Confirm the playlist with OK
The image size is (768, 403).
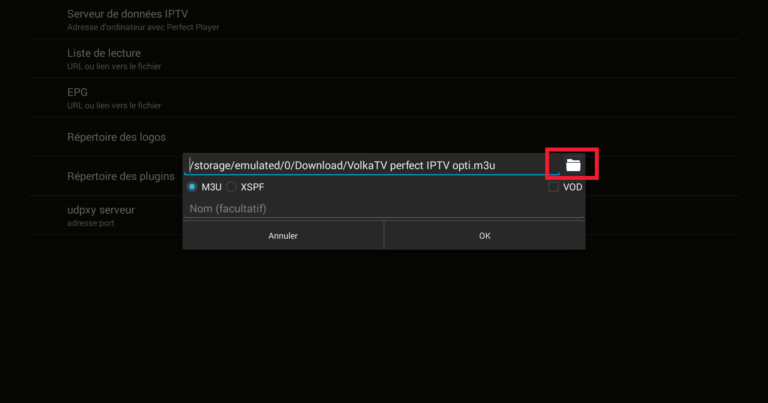pyautogui.click(x=484, y=236)
